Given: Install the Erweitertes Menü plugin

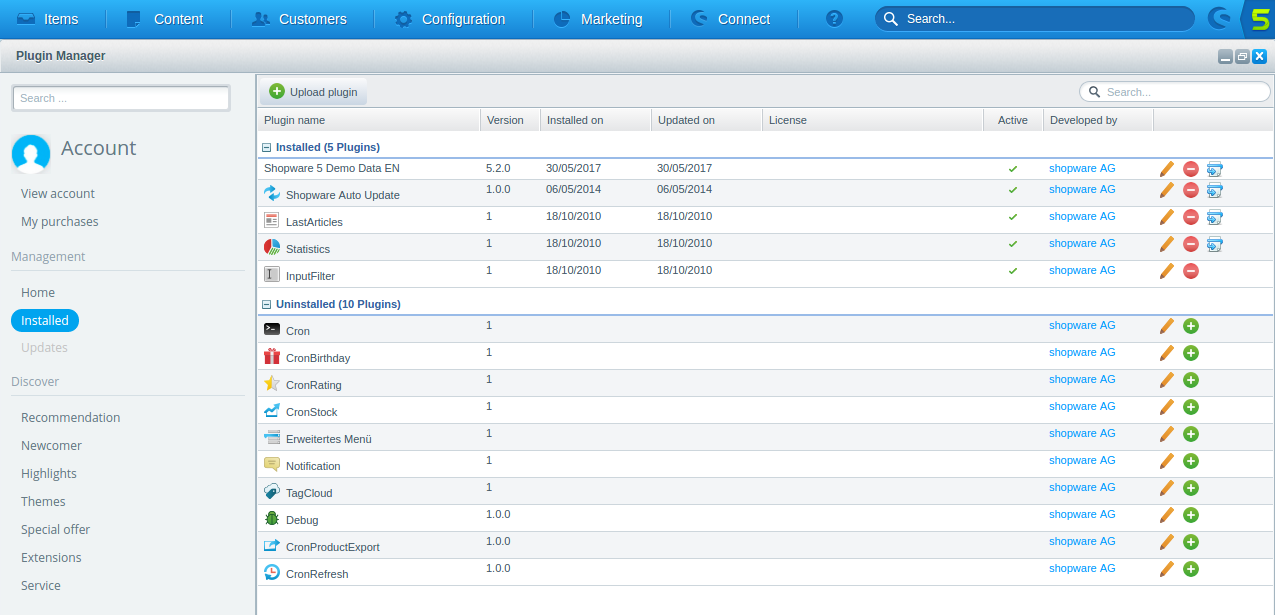Looking at the screenshot, I should [x=1191, y=434].
